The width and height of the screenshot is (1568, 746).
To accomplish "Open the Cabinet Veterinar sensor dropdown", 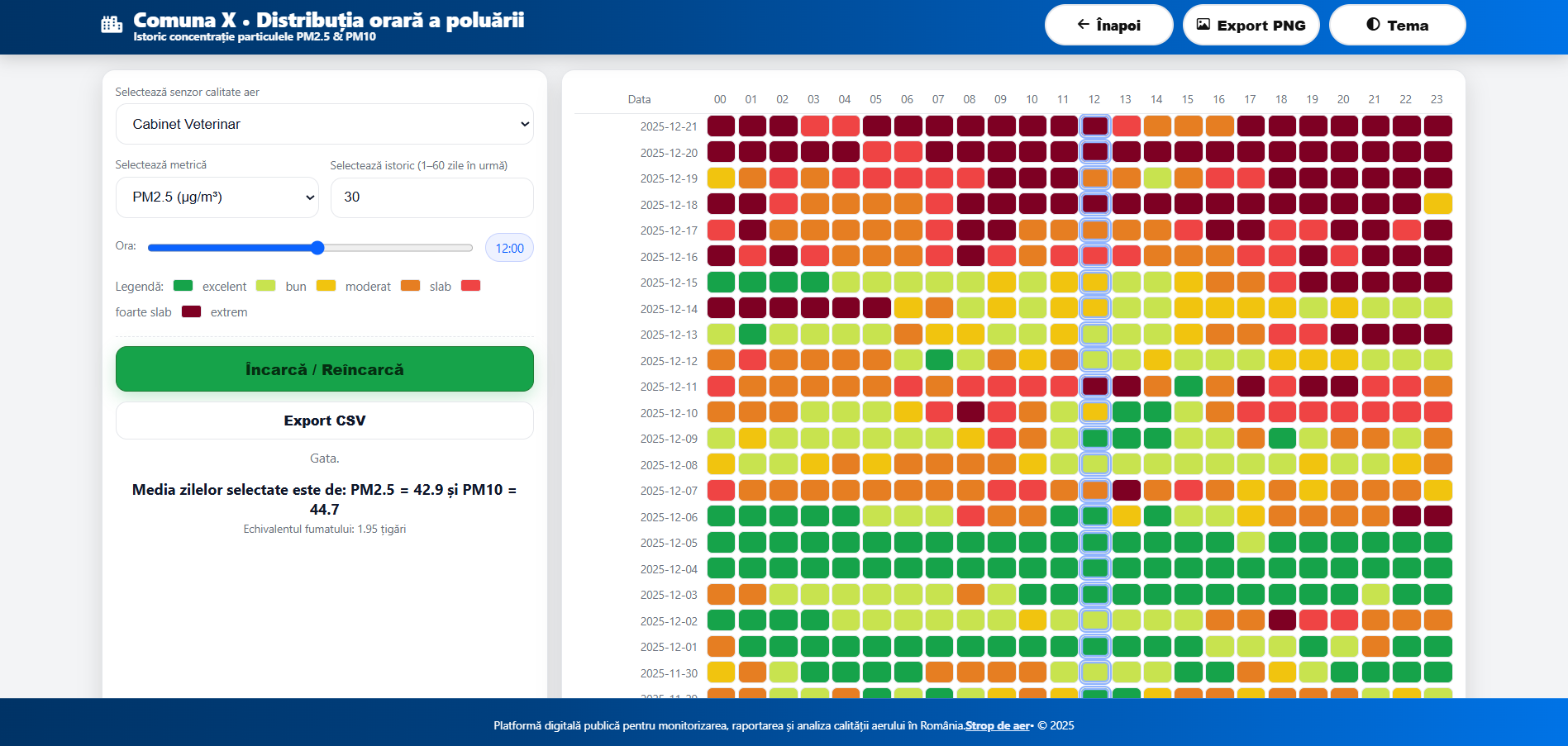I will tap(324, 124).
